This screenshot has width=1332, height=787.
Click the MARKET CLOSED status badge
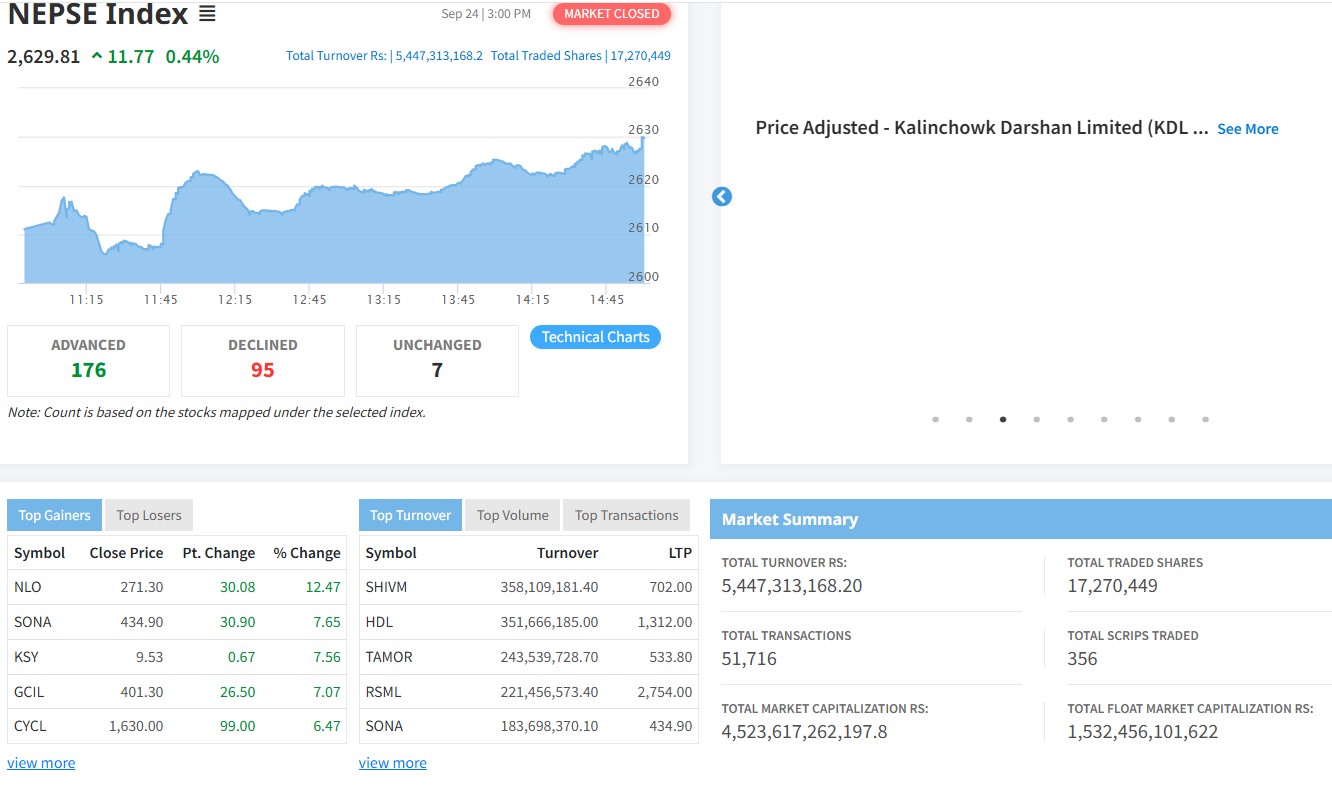612,14
